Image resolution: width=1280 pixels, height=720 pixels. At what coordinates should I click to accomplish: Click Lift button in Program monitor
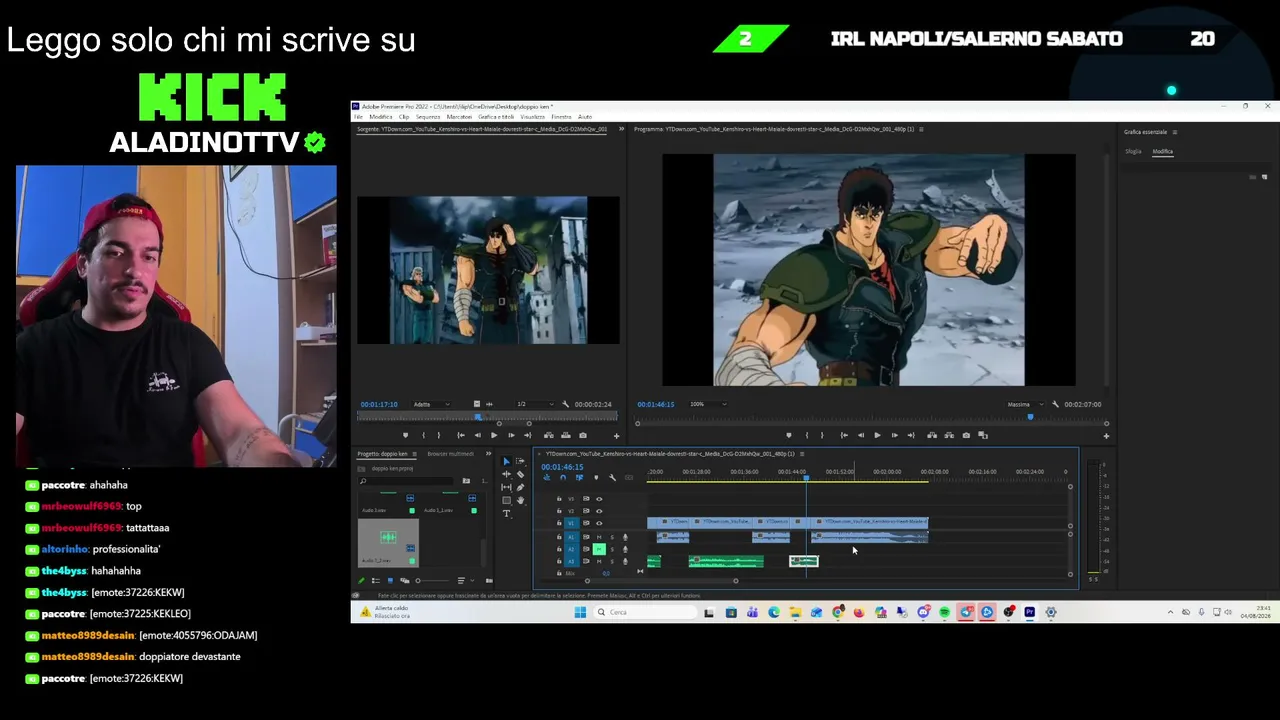click(932, 435)
